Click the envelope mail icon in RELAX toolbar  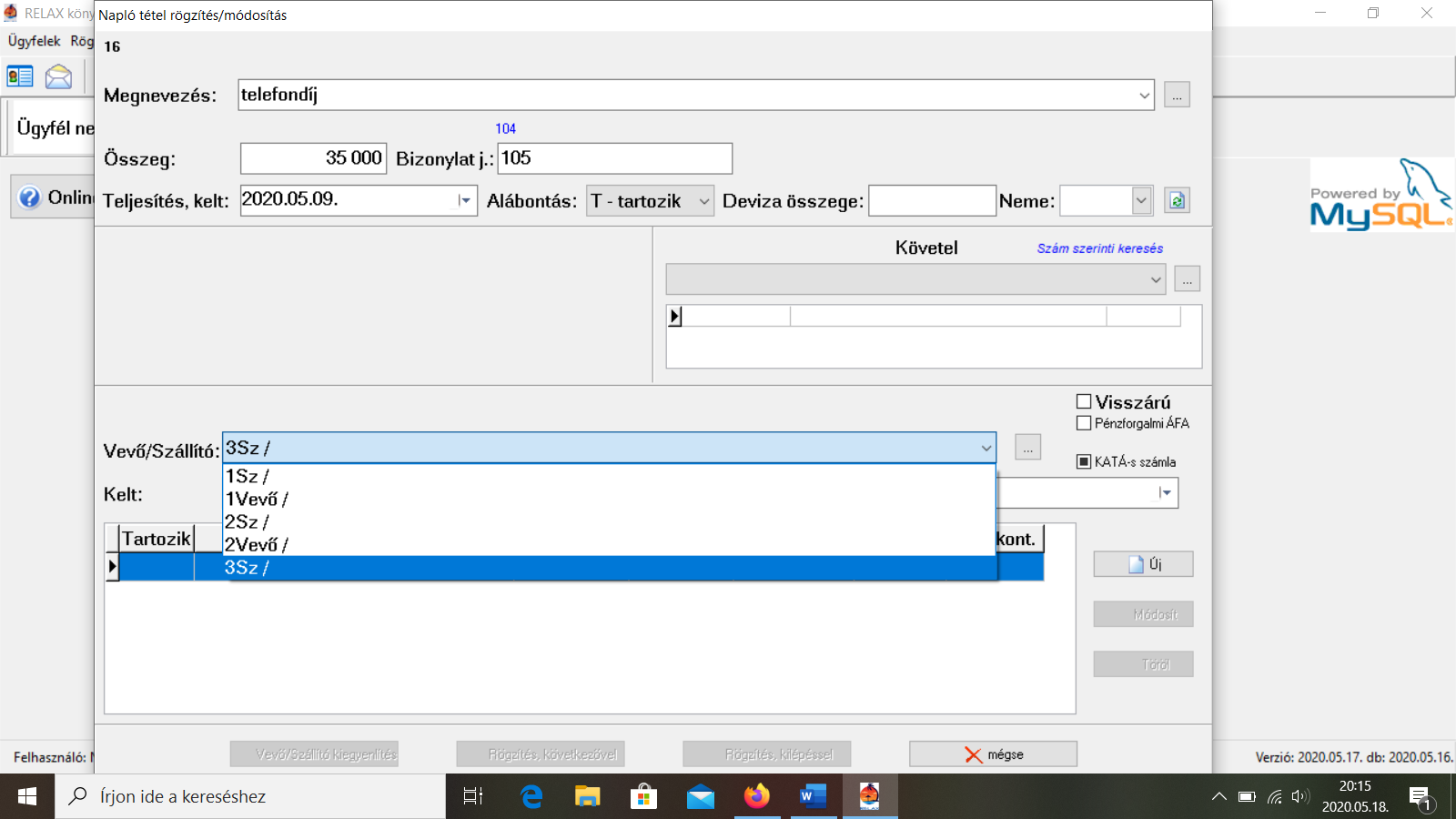58,76
